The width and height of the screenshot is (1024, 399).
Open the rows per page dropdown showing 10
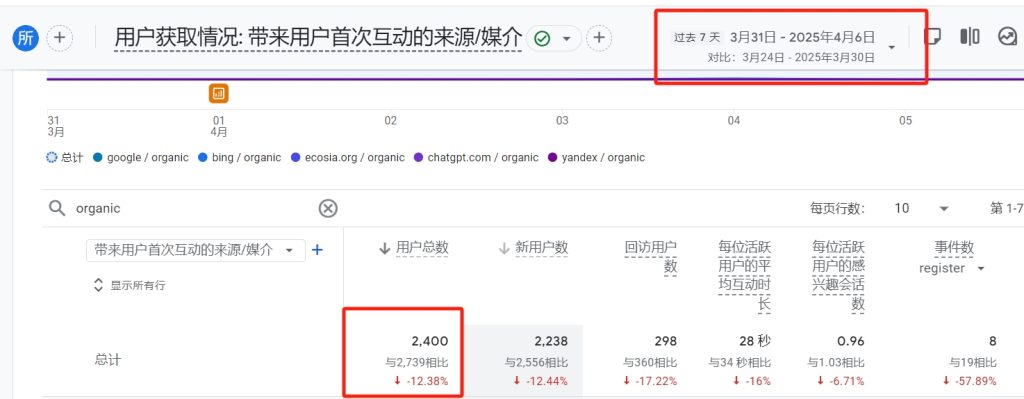[x=921, y=208]
